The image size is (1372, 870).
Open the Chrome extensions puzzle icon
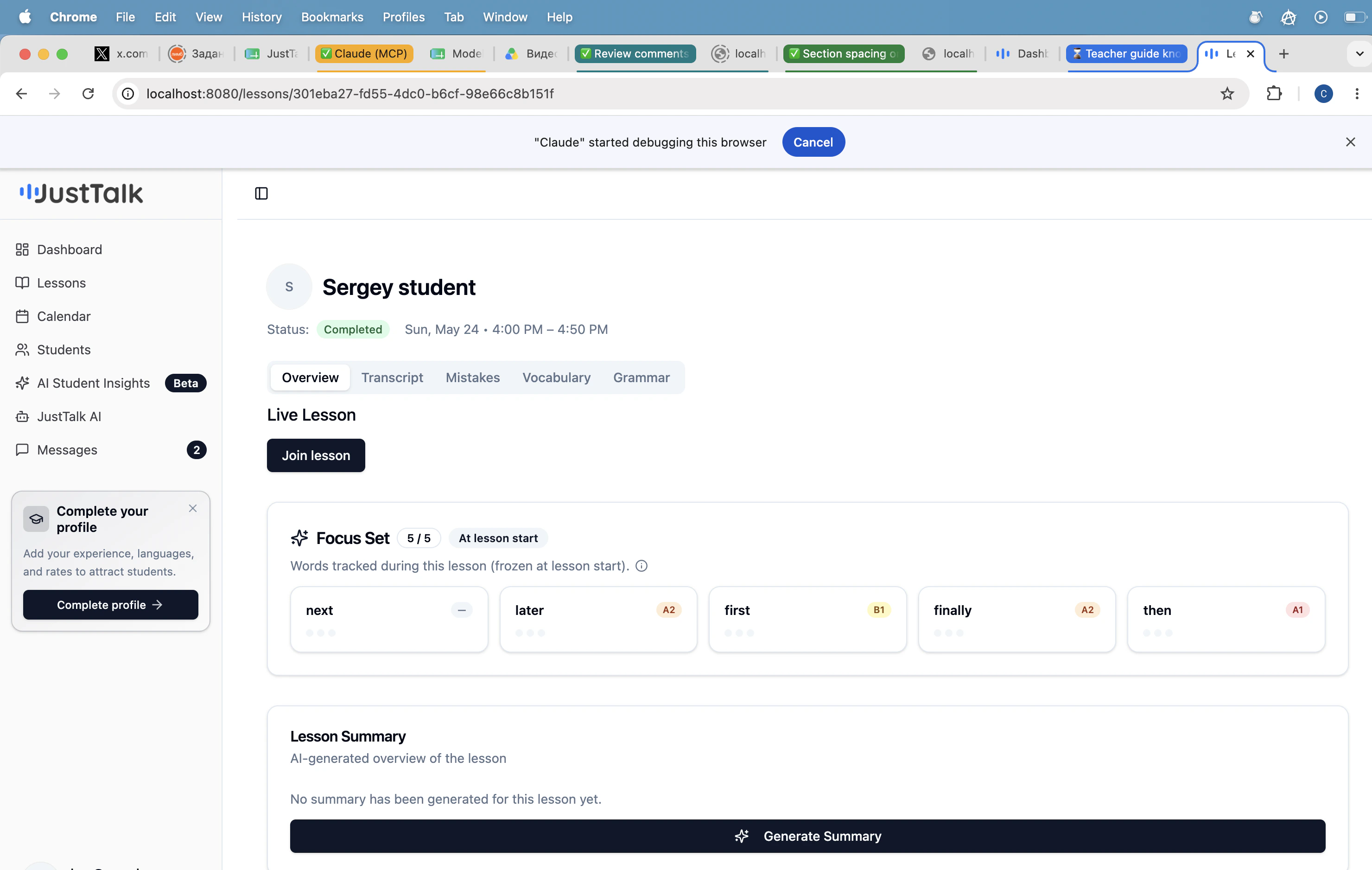pyautogui.click(x=1274, y=94)
